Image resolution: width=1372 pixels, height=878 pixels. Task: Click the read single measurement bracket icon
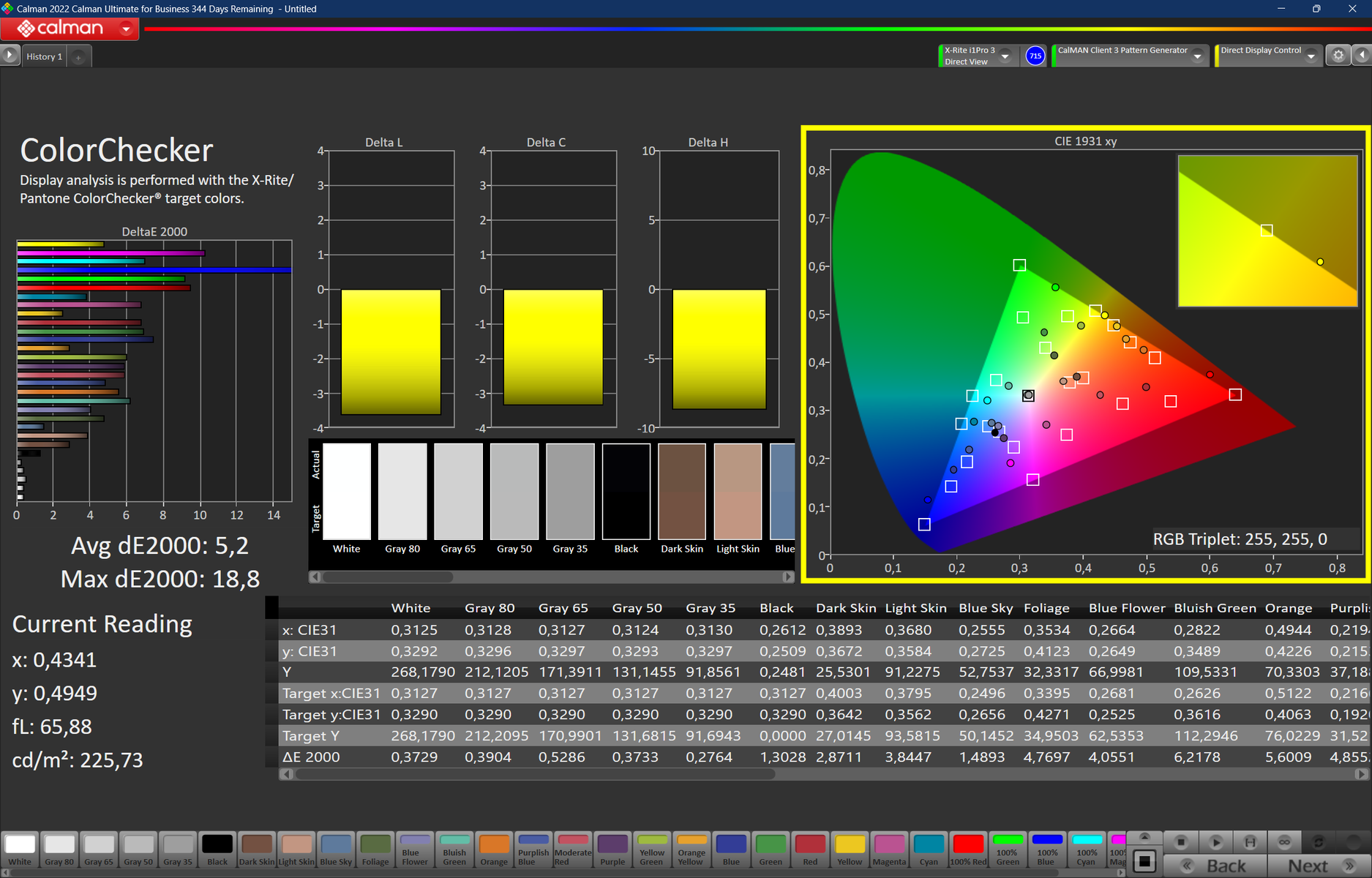tap(1250, 842)
